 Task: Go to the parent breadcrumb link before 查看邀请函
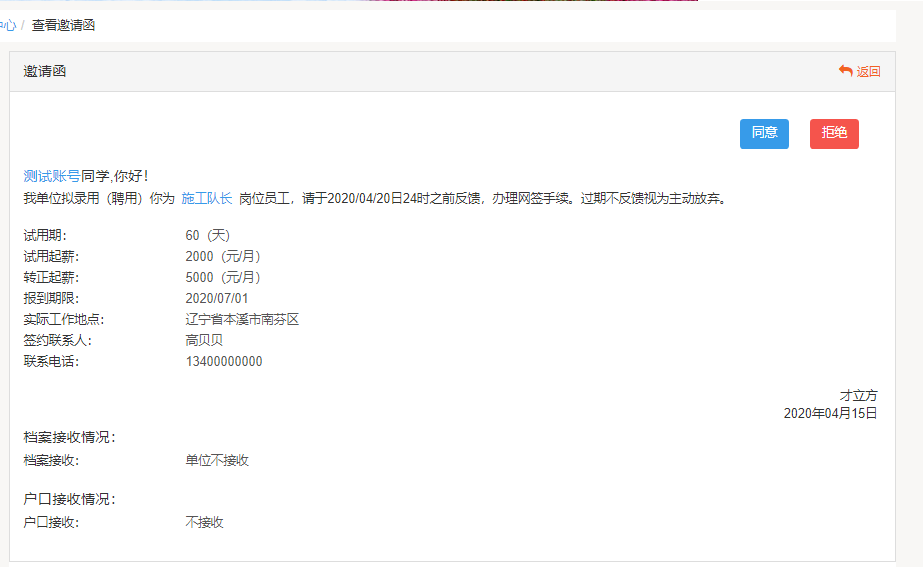7,25
